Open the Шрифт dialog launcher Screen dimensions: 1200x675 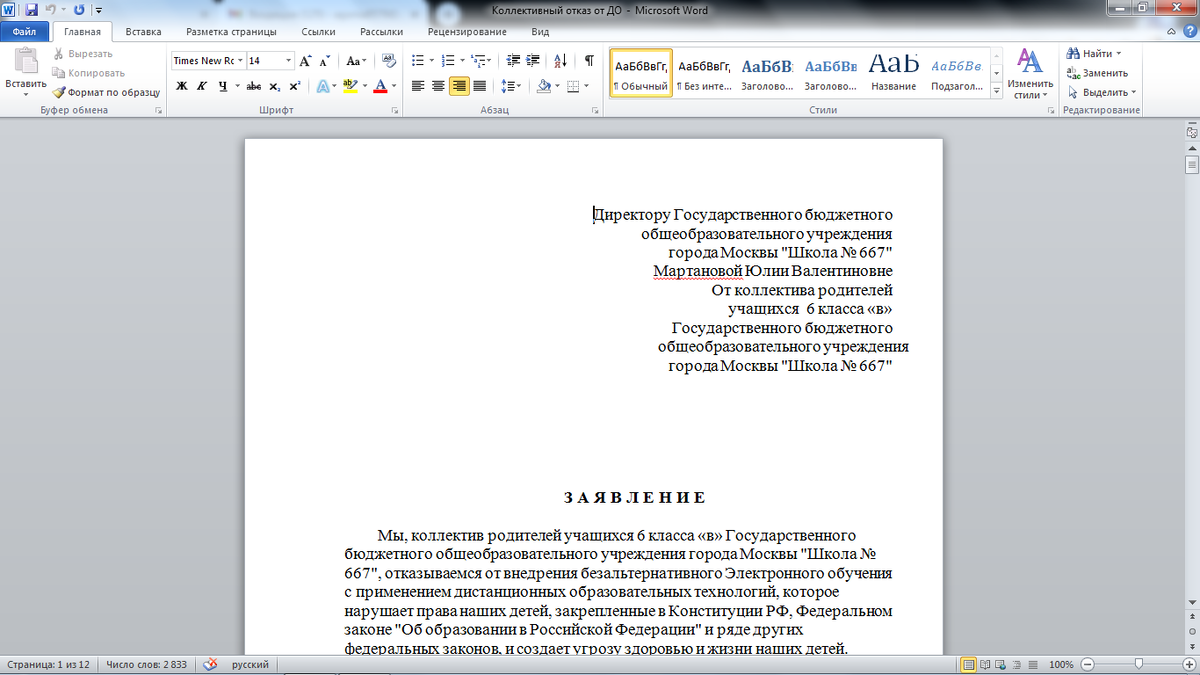coord(397,111)
